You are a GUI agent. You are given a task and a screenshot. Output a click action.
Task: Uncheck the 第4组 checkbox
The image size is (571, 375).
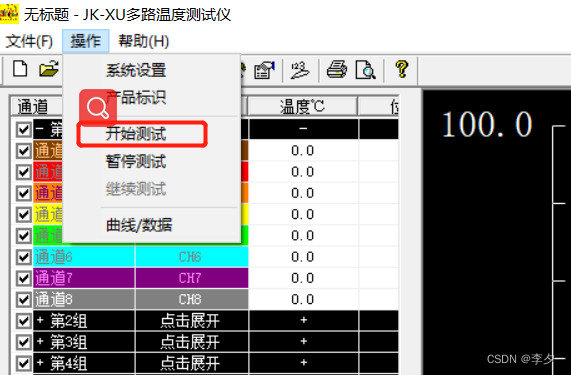coord(24,363)
